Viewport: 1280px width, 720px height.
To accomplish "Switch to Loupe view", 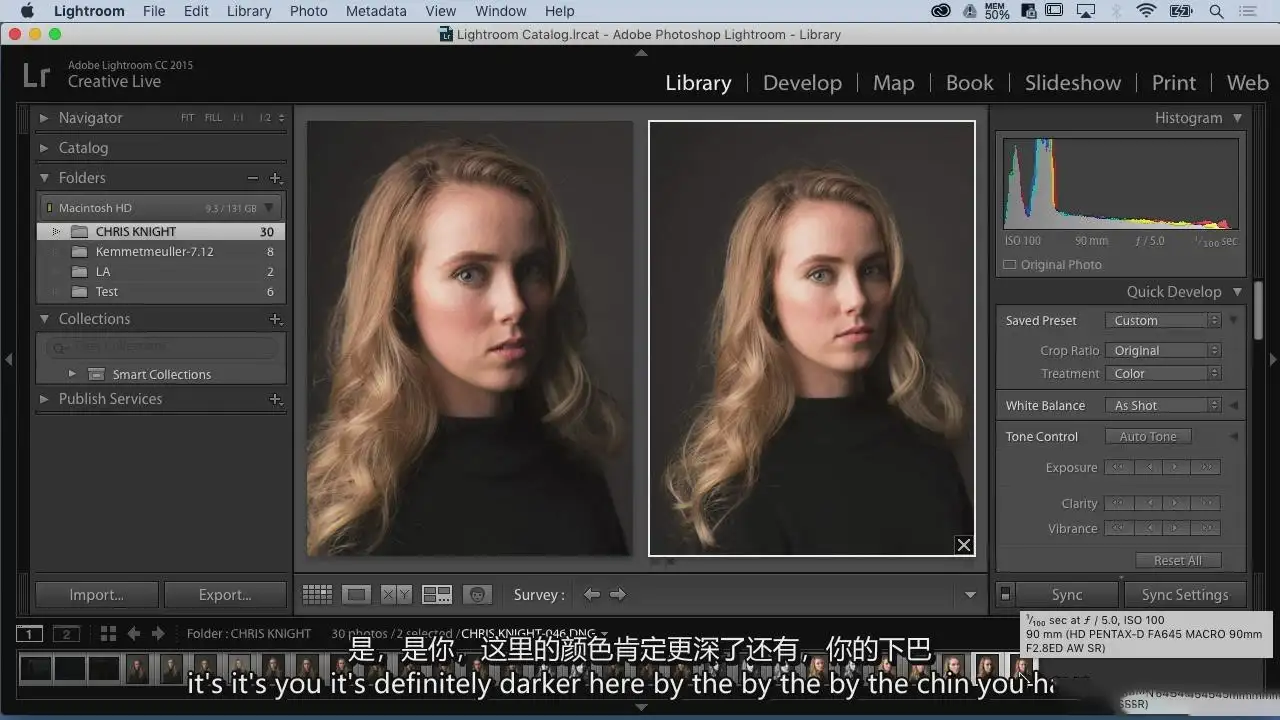I will [x=357, y=594].
